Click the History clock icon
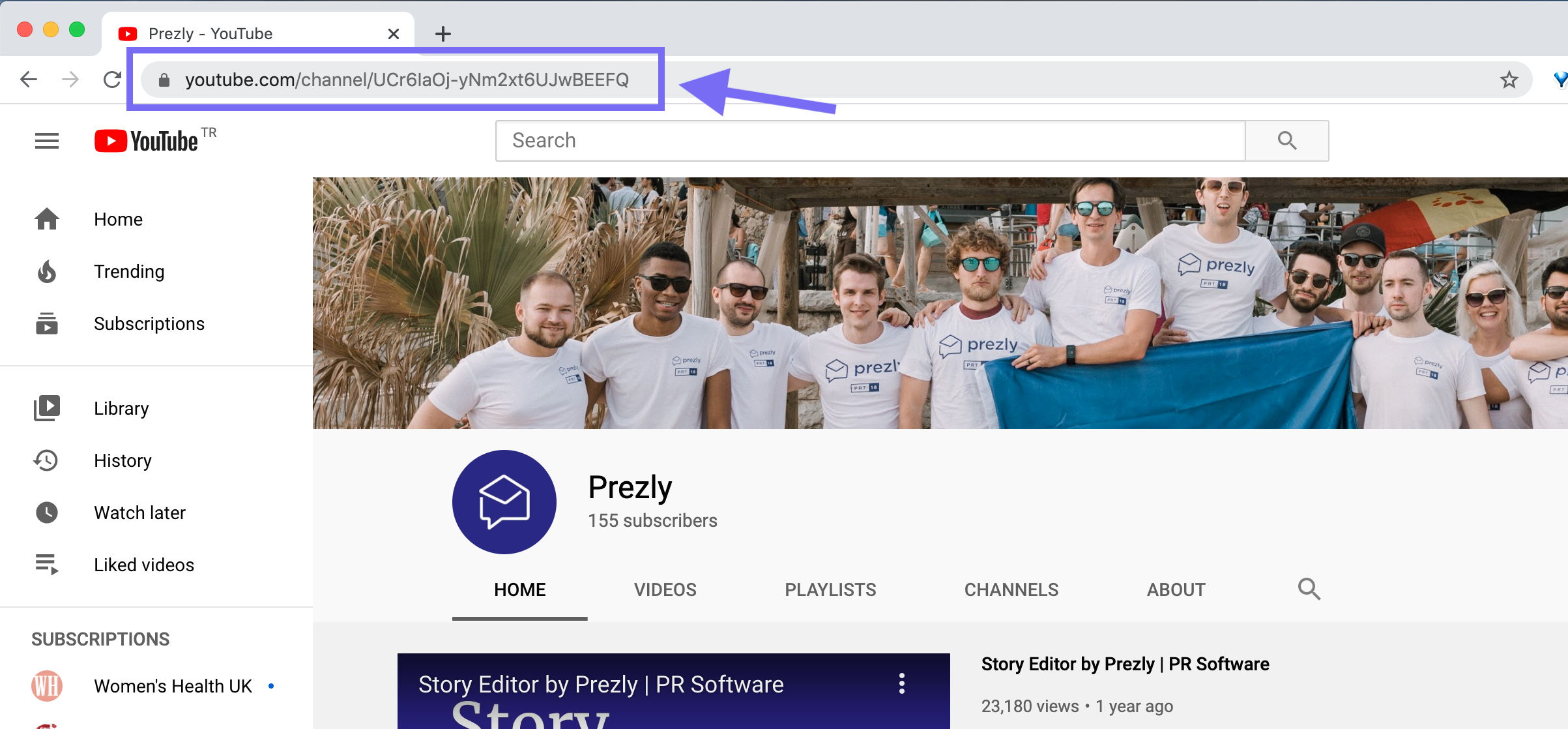The image size is (1568, 729). point(46,460)
